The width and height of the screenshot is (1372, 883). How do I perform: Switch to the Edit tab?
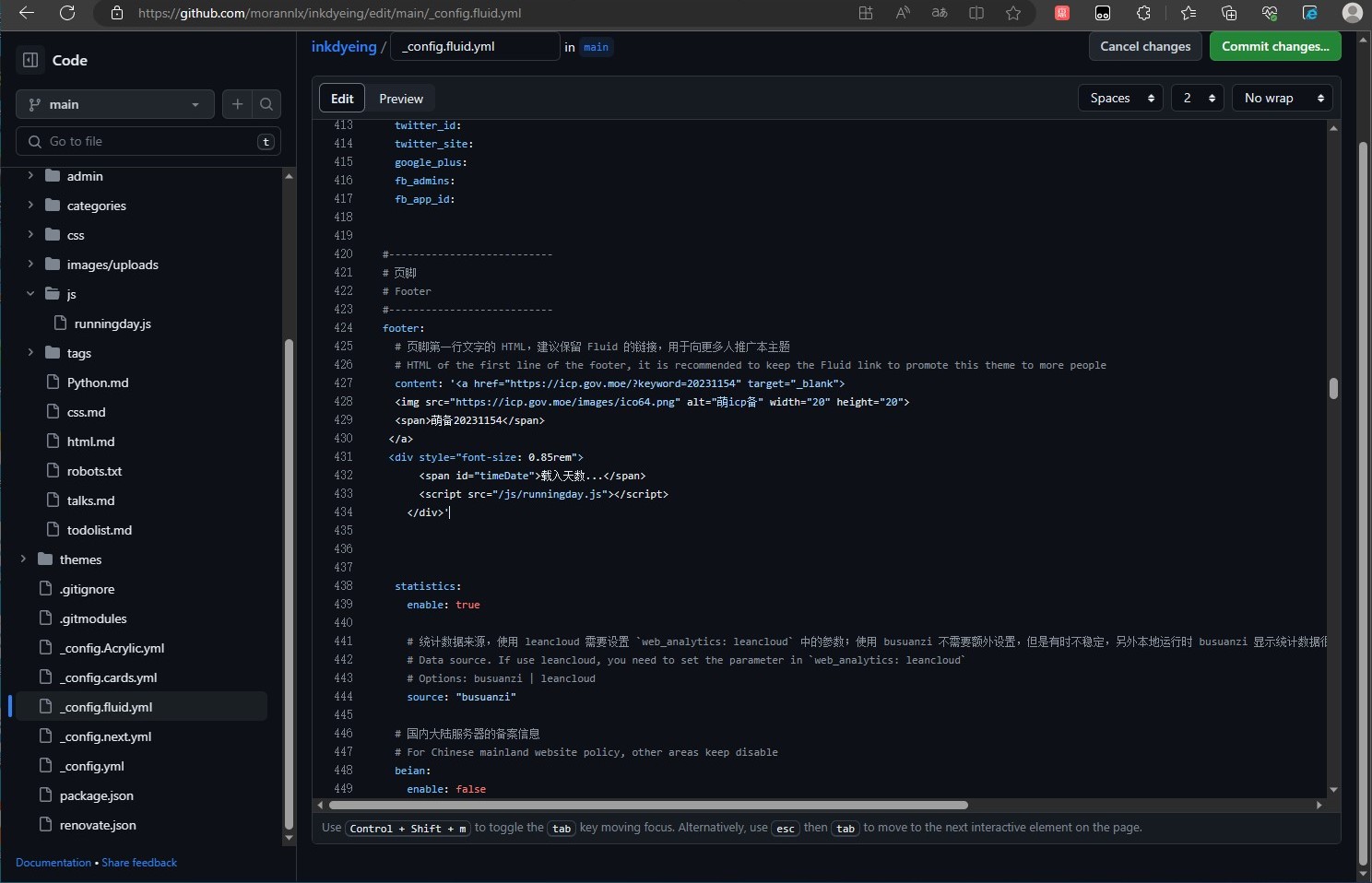pyautogui.click(x=342, y=99)
